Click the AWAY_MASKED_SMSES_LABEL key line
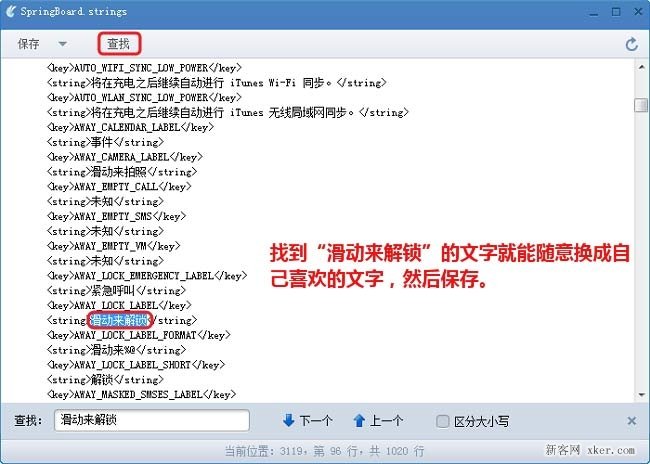The image size is (650, 464). 141,394
